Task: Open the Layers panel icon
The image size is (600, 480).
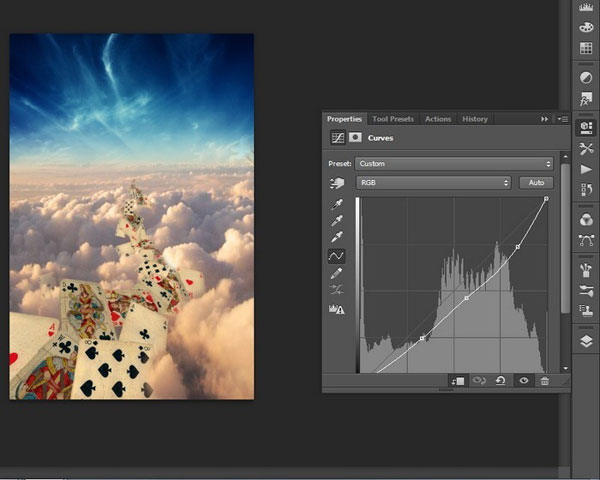Action: pyautogui.click(x=586, y=341)
